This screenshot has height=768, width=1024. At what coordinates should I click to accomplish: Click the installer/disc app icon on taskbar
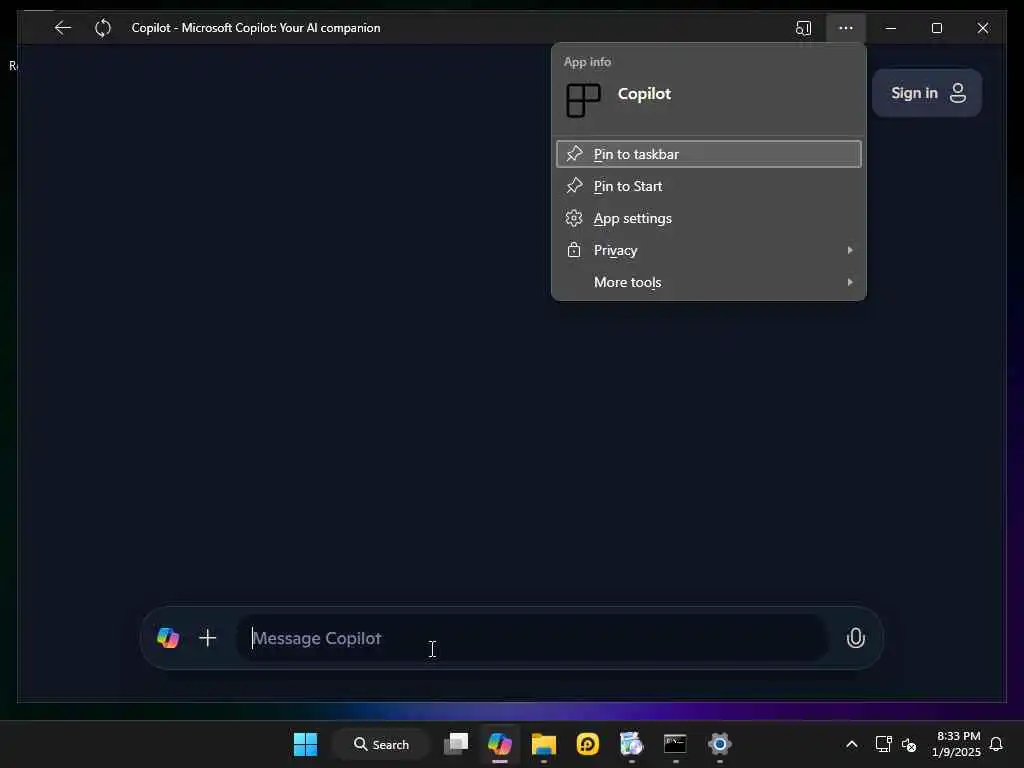pyautogui.click(x=631, y=744)
